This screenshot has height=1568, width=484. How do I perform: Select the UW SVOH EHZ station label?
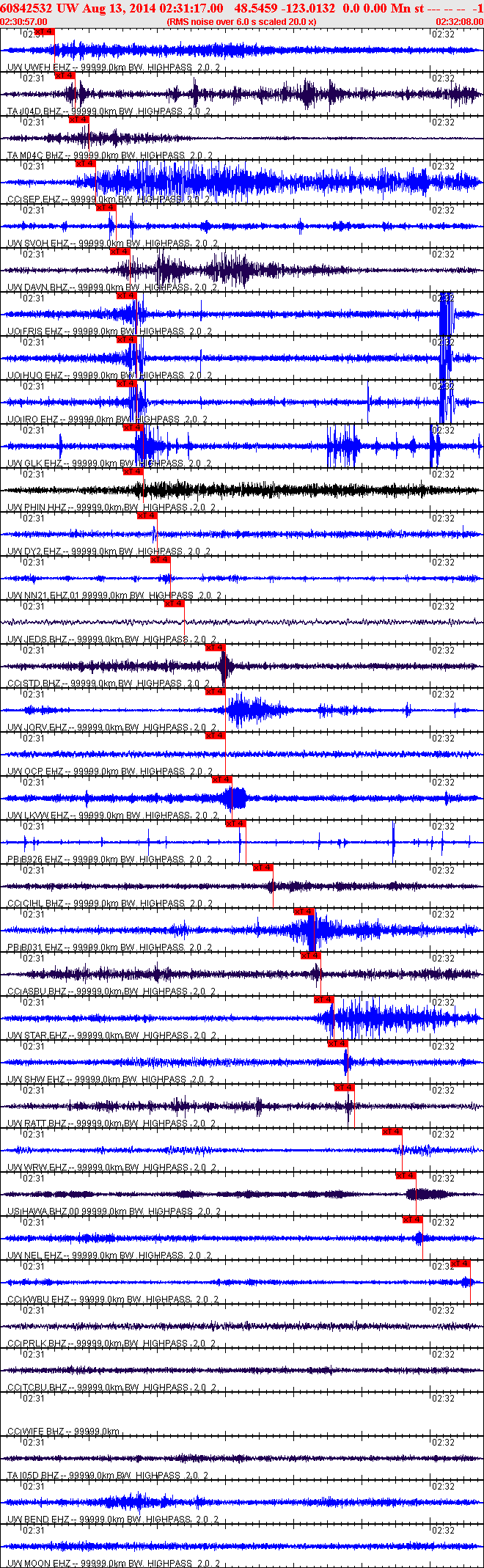[112, 243]
